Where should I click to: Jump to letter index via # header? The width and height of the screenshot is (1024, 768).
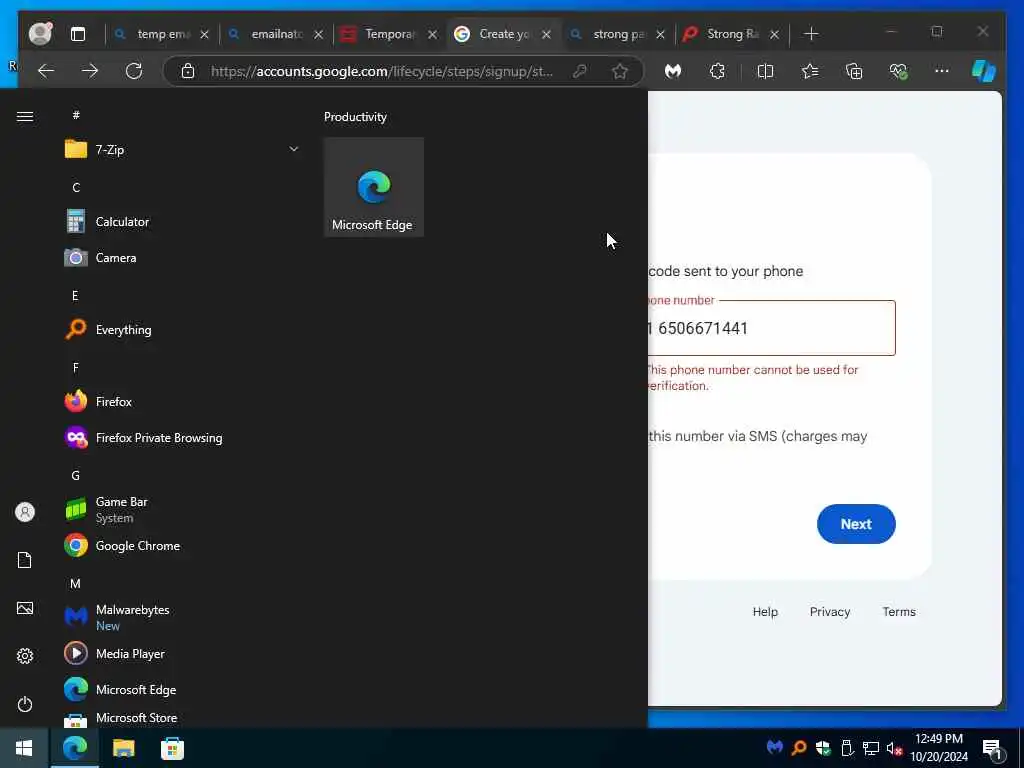(x=76, y=115)
